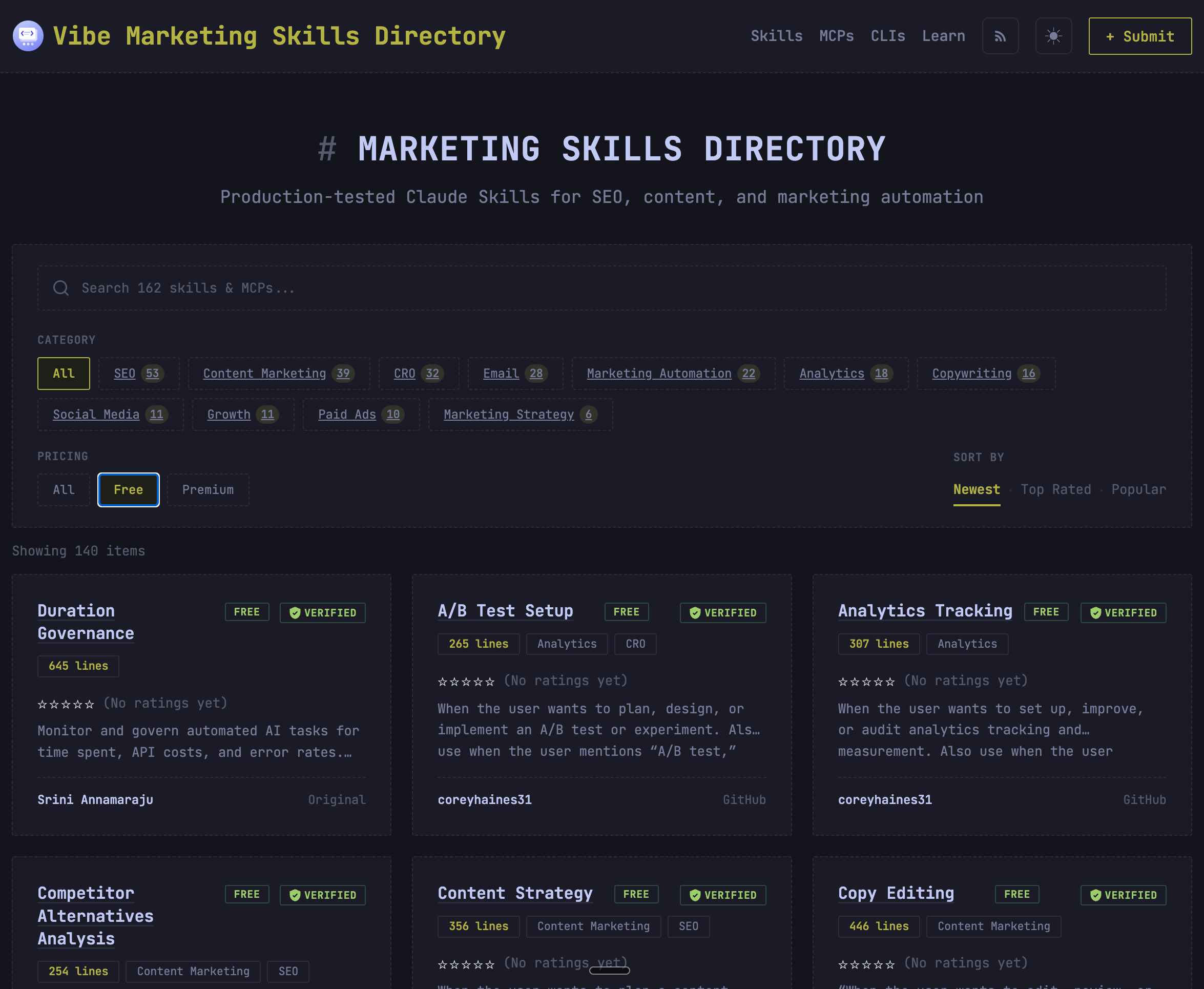Click the site logo icon
This screenshot has height=989, width=1204.
click(28, 36)
